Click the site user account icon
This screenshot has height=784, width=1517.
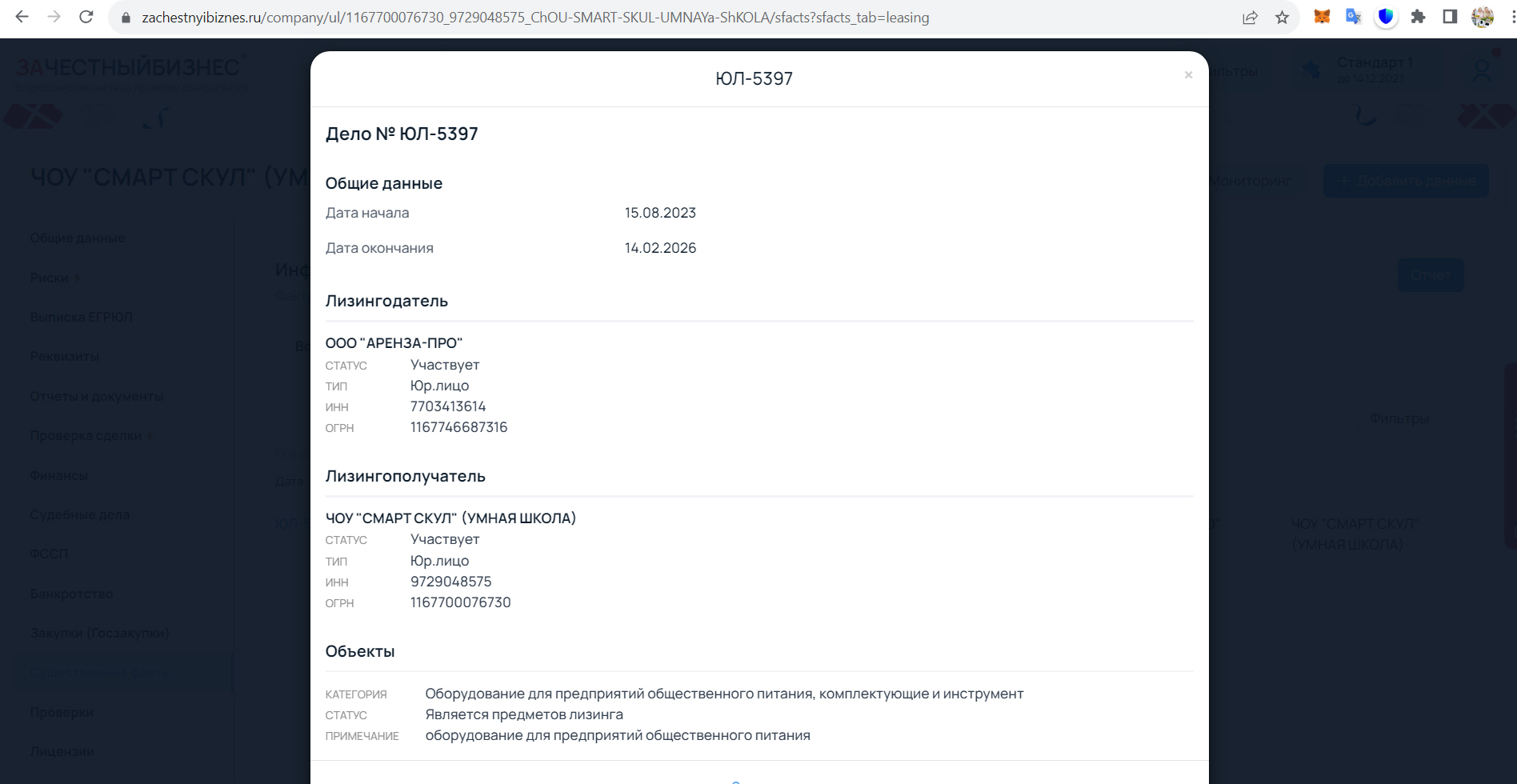click(1482, 70)
